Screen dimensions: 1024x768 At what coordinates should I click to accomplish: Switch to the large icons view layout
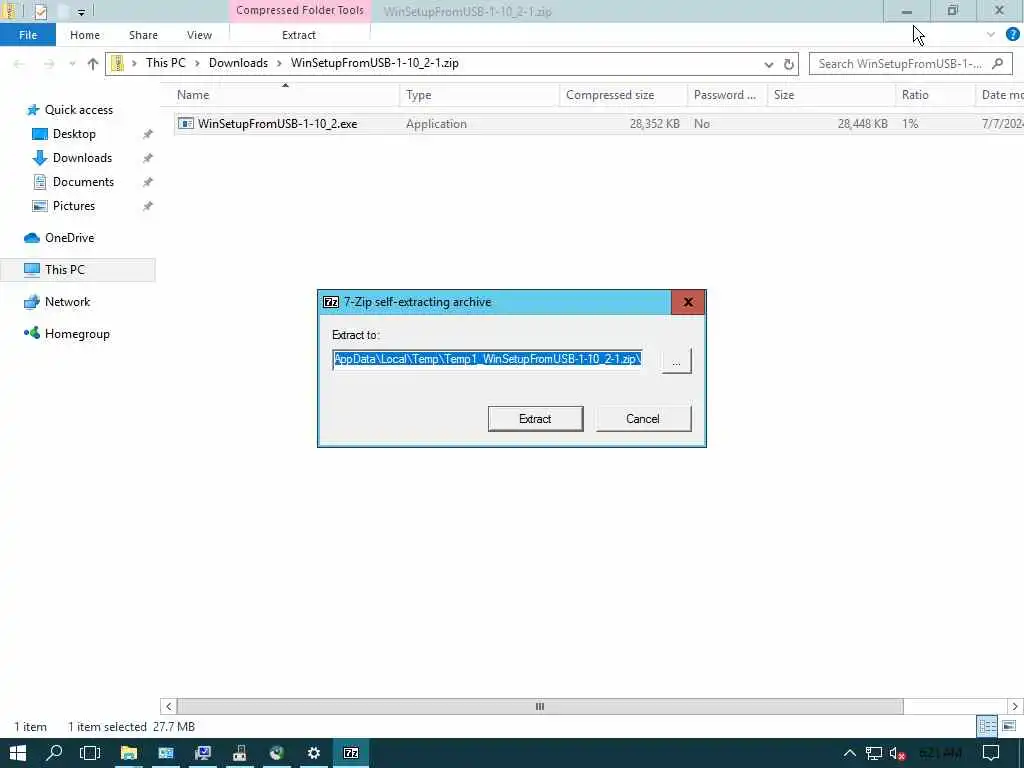1009,726
